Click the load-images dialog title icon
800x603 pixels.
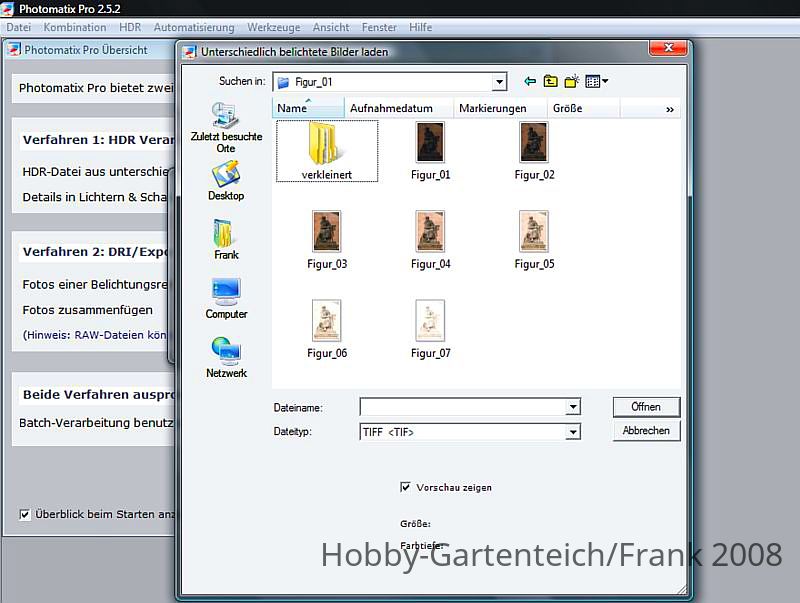pyautogui.click(x=190, y=52)
